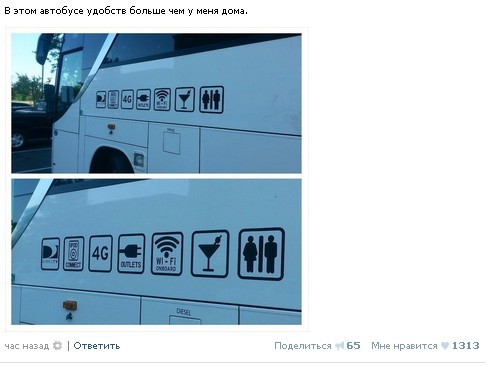
Task: Click the cocktail glass sign in upper photo
Action: point(185,99)
